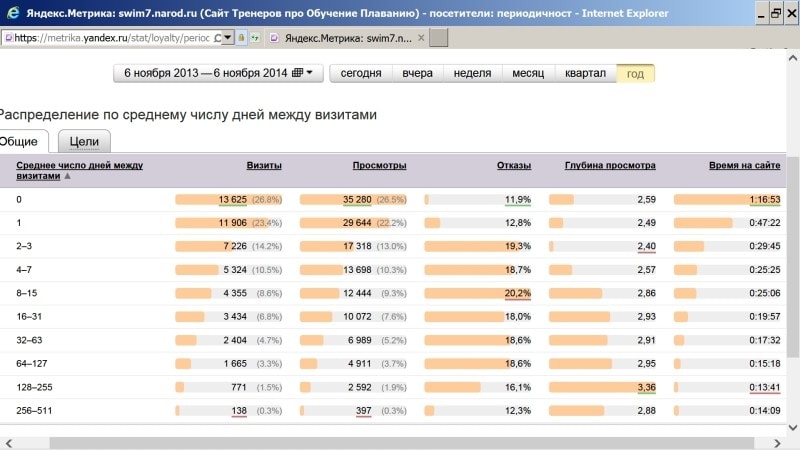Click the search icon in address bar
The height and width of the screenshot is (450, 800).
(x=217, y=38)
